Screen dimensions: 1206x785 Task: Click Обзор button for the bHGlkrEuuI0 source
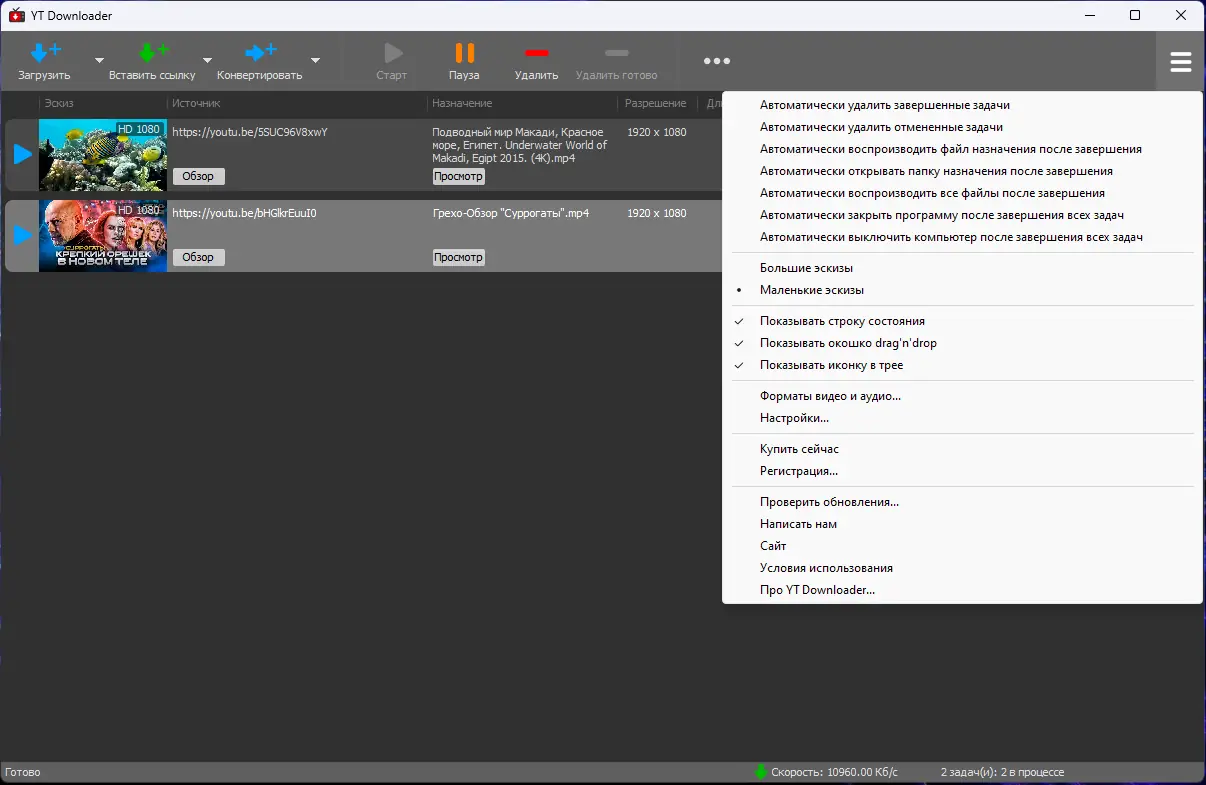199,257
